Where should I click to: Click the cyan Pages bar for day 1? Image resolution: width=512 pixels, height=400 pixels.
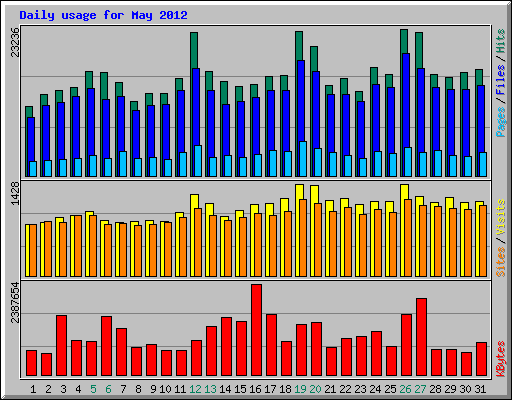pyautogui.click(x=33, y=169)
